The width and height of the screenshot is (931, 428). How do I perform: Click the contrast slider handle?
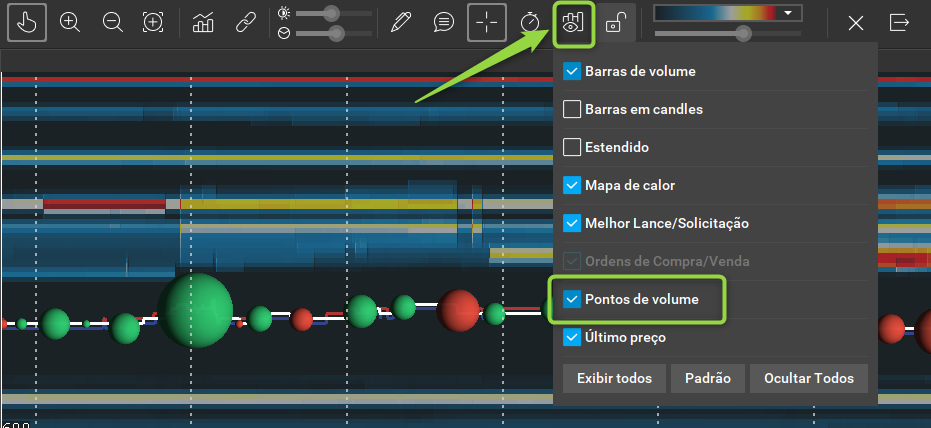pos(336,33)
